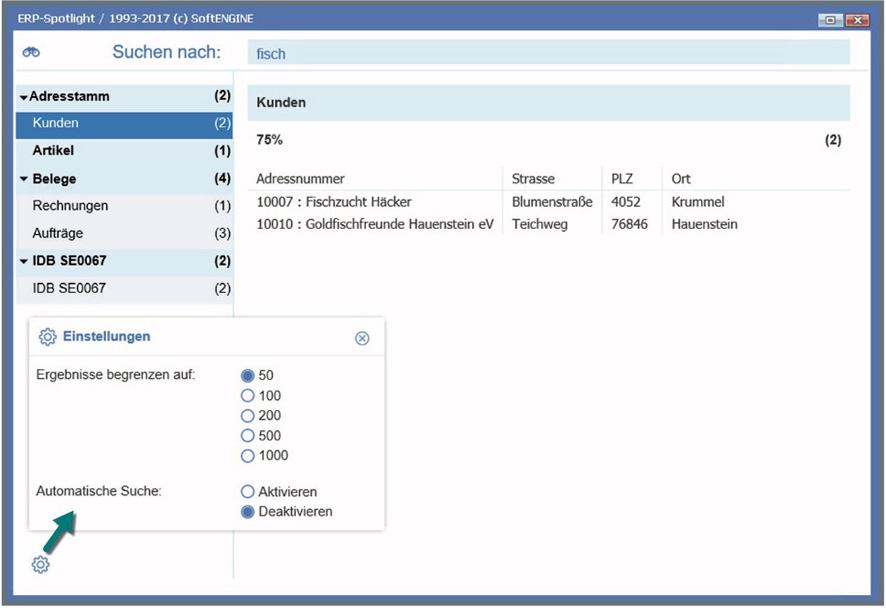Enable automatic search with Aktivieren
The height and width of the screenshot is (608, 886).
(x=248, y=492)
